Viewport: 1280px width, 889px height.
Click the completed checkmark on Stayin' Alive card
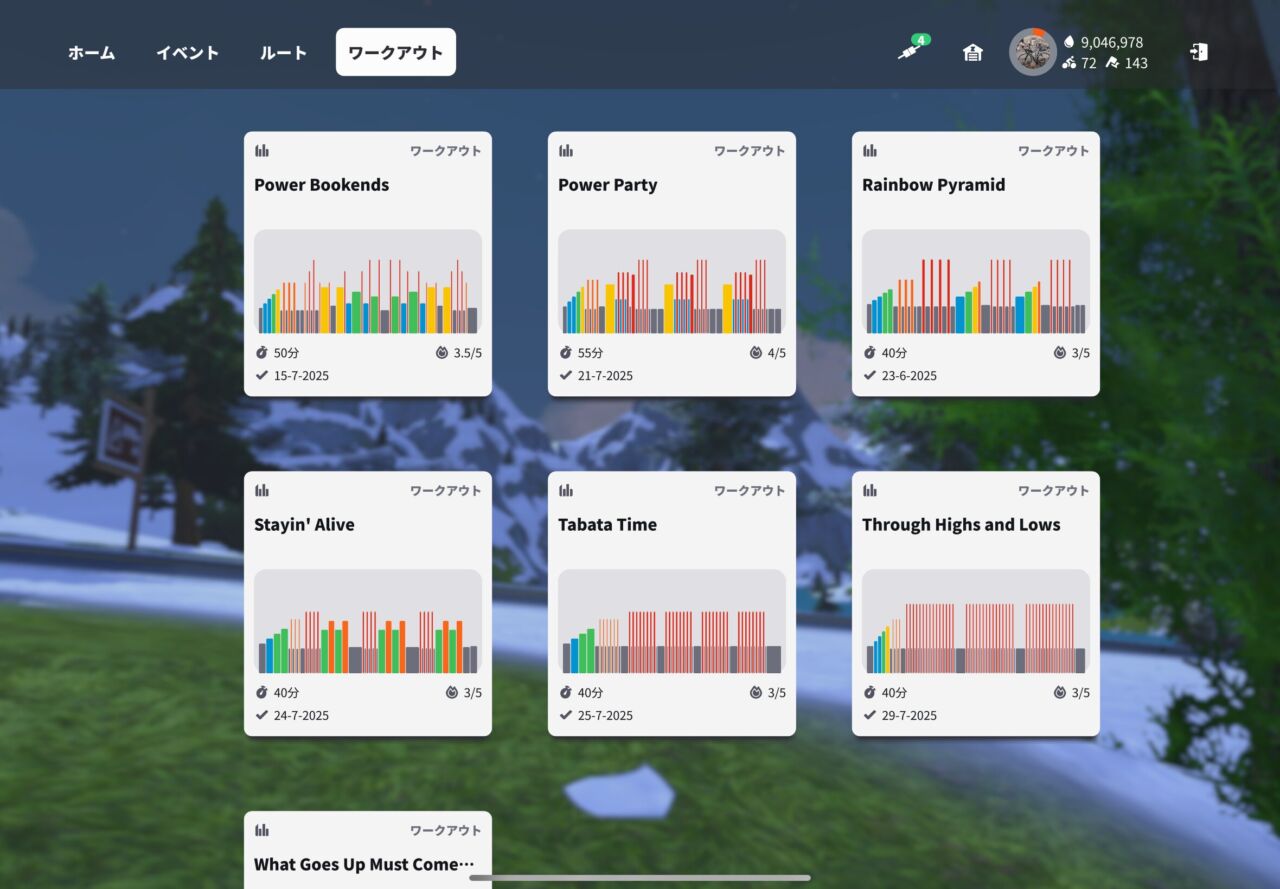tap(261, 715)
